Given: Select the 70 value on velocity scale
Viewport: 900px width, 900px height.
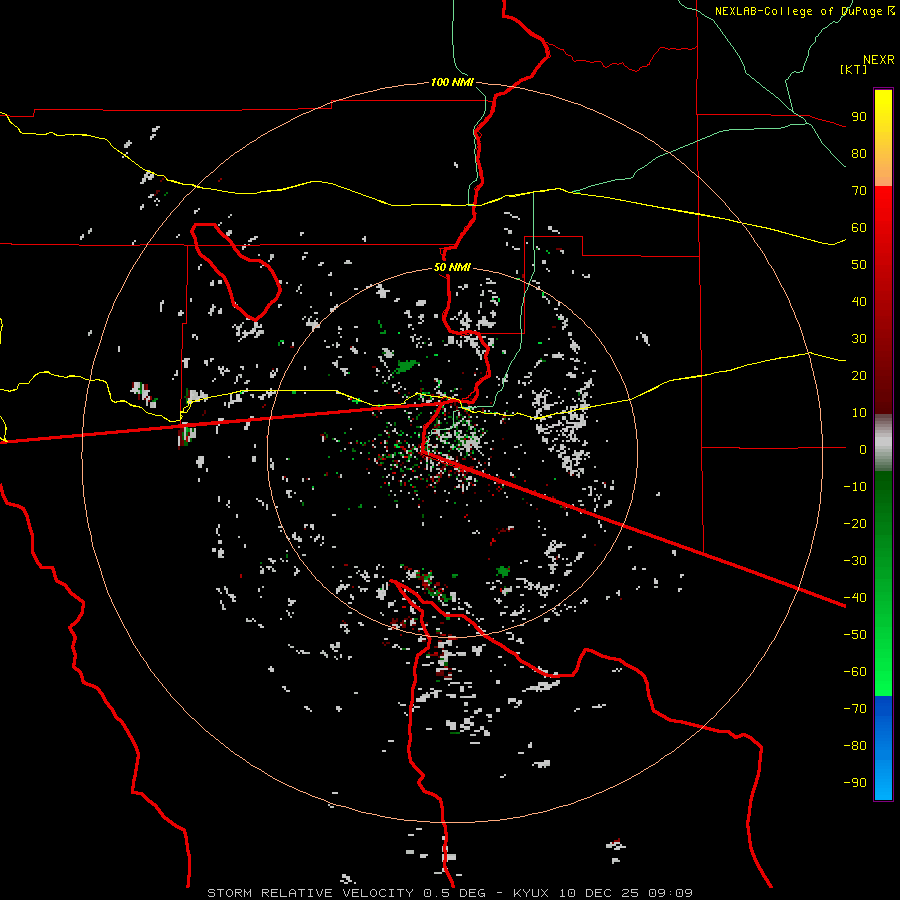Looking at the screenshot, I should [x=859, y=191].
